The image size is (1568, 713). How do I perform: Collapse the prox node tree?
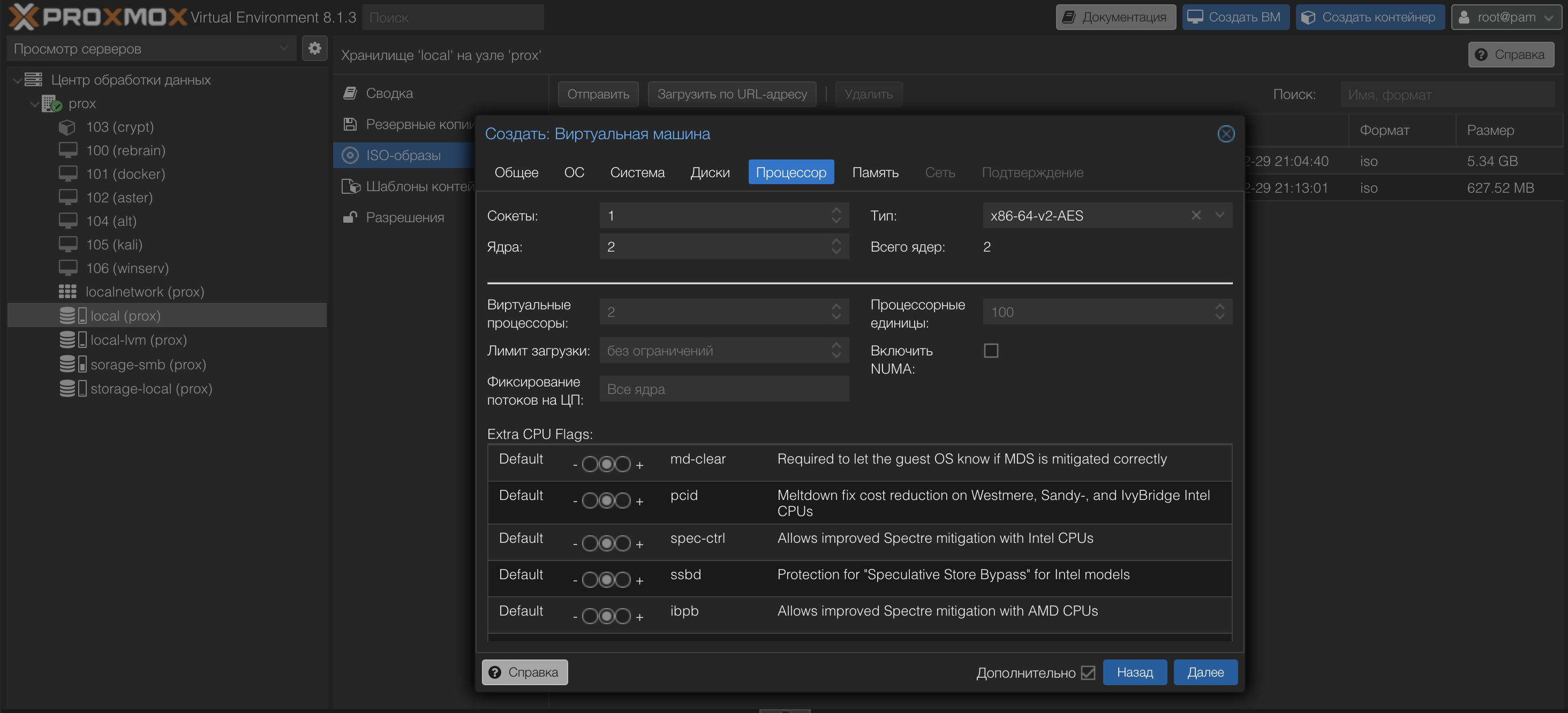[35, 104]
